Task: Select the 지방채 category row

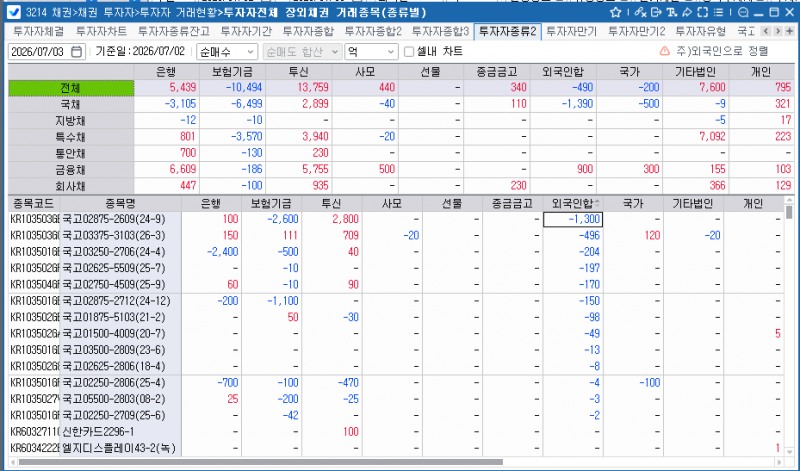Action: point(71,120)
